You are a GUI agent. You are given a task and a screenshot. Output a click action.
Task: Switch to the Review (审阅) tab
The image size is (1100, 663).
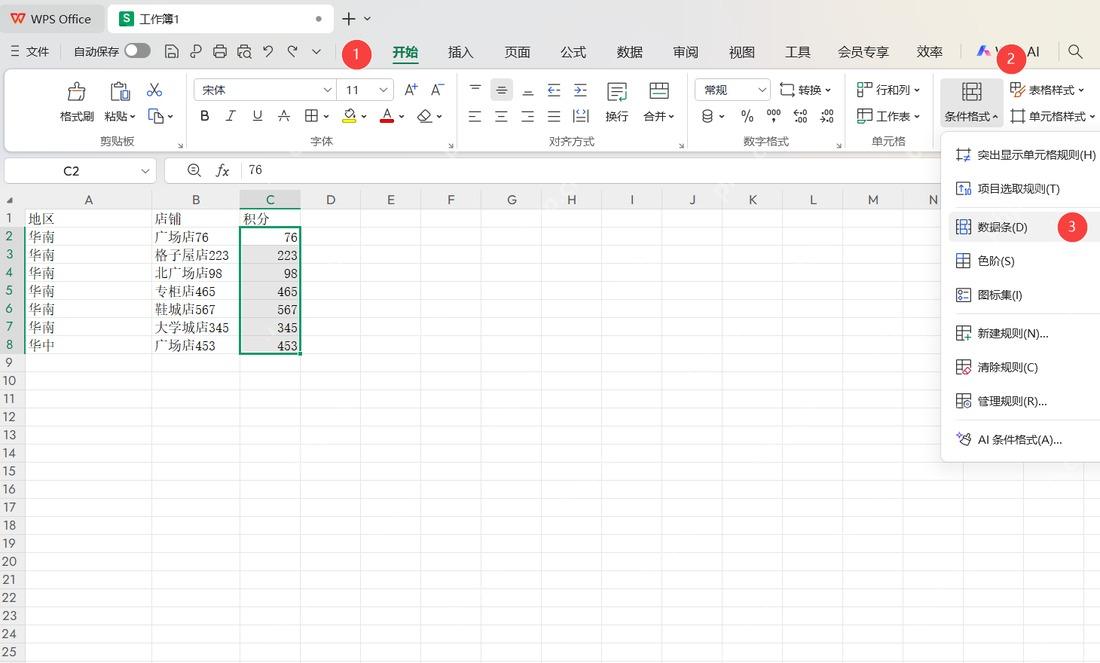685,52
